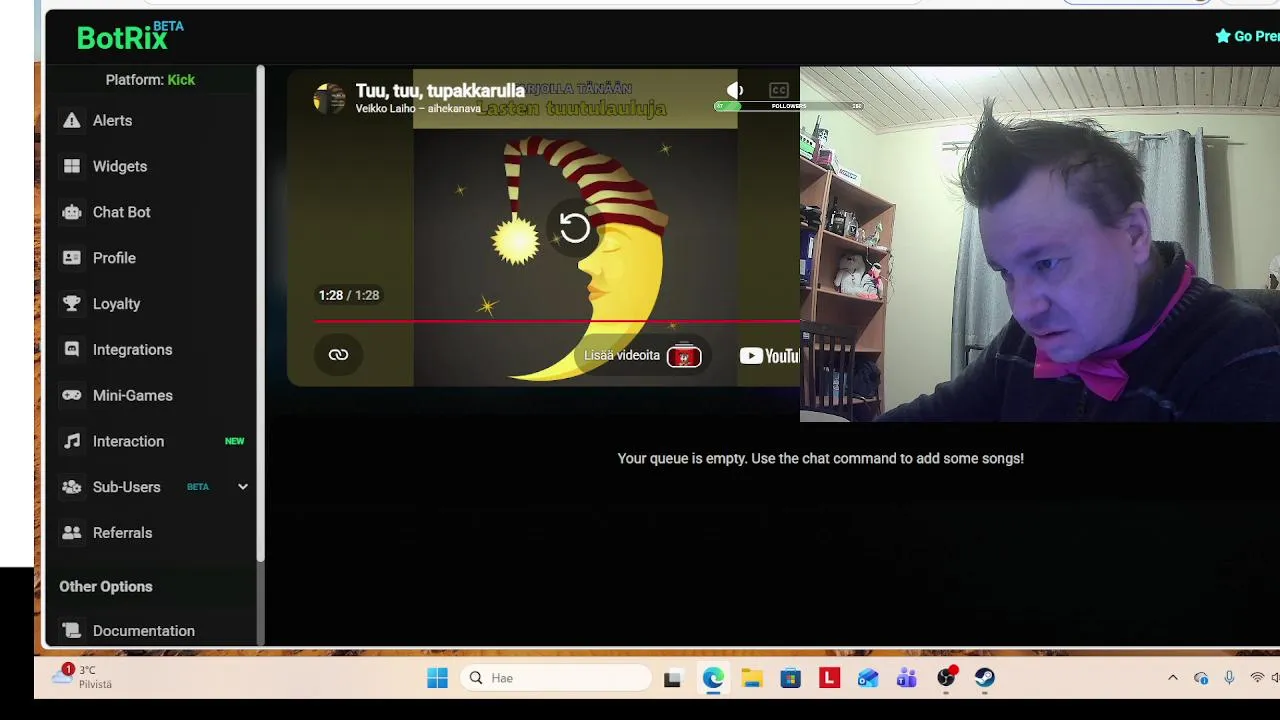The image size is (1280, 720).
Task: Click the 'Your queue is empty' message
Action: point(820,458)
